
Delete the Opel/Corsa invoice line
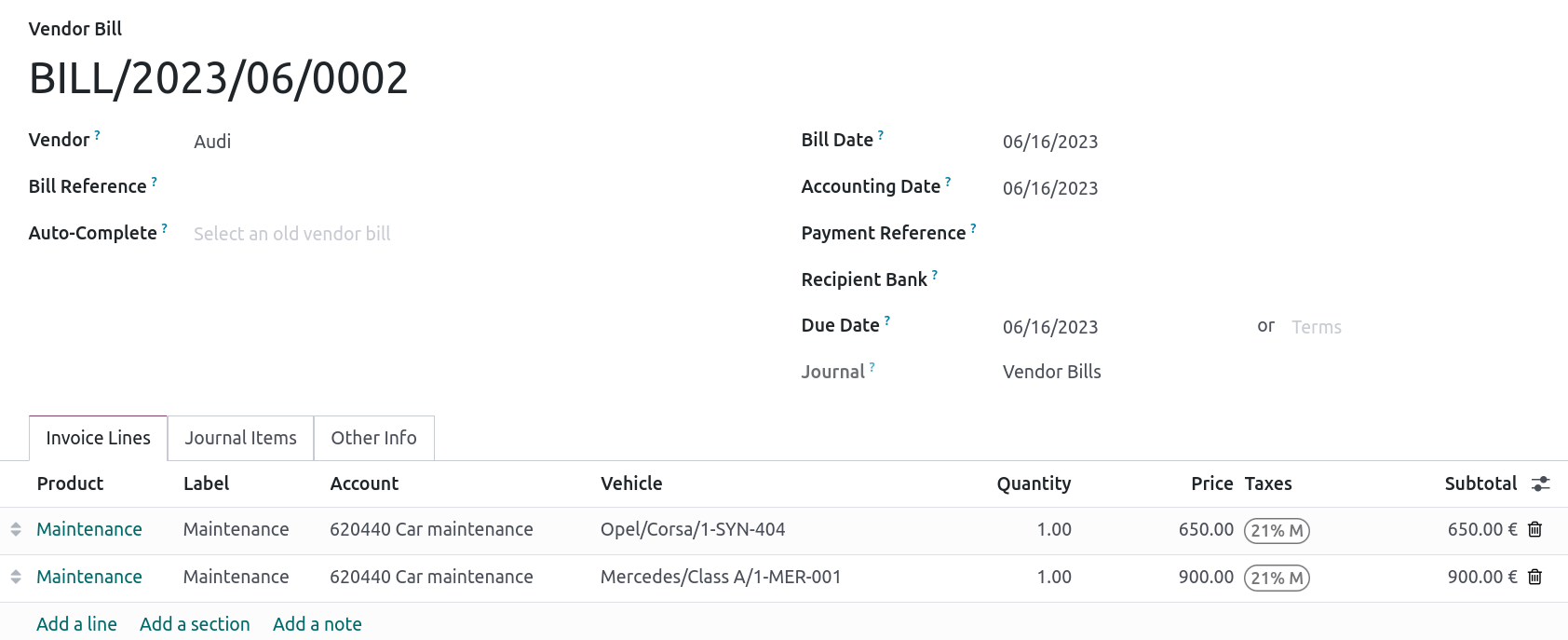pos(1534,529)
